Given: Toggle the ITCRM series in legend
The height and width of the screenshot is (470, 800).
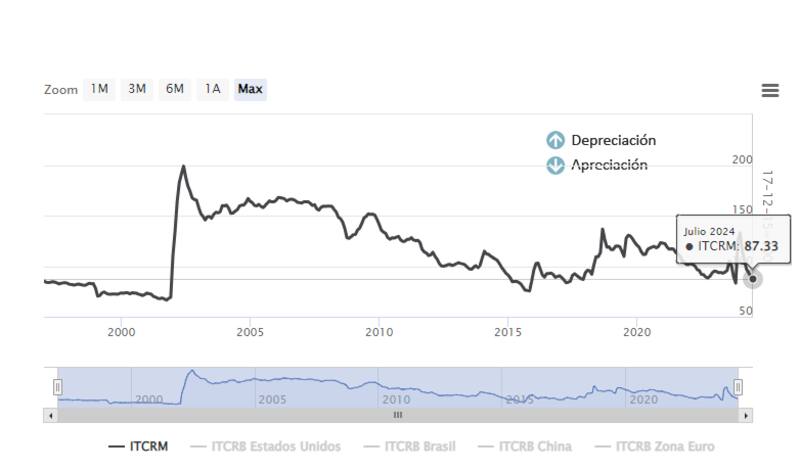Looking at the screenshot, I should coord(139,446).
